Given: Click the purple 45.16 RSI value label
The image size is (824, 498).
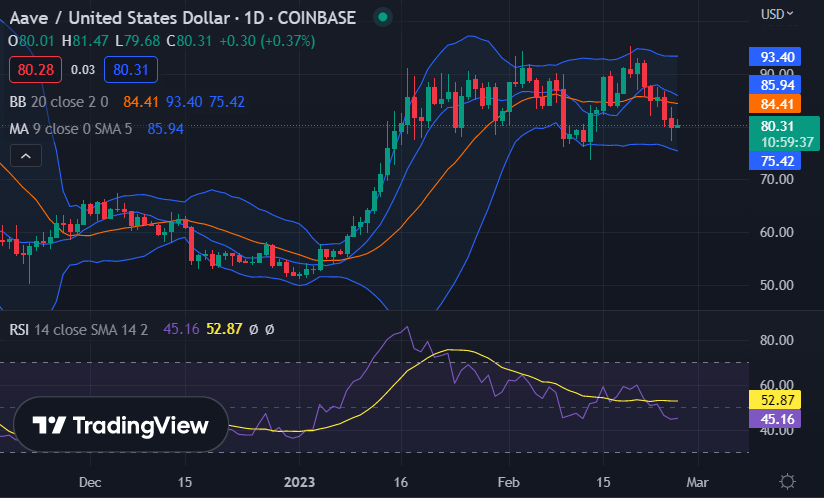Looking at the screenshot, I should point(777,419).
